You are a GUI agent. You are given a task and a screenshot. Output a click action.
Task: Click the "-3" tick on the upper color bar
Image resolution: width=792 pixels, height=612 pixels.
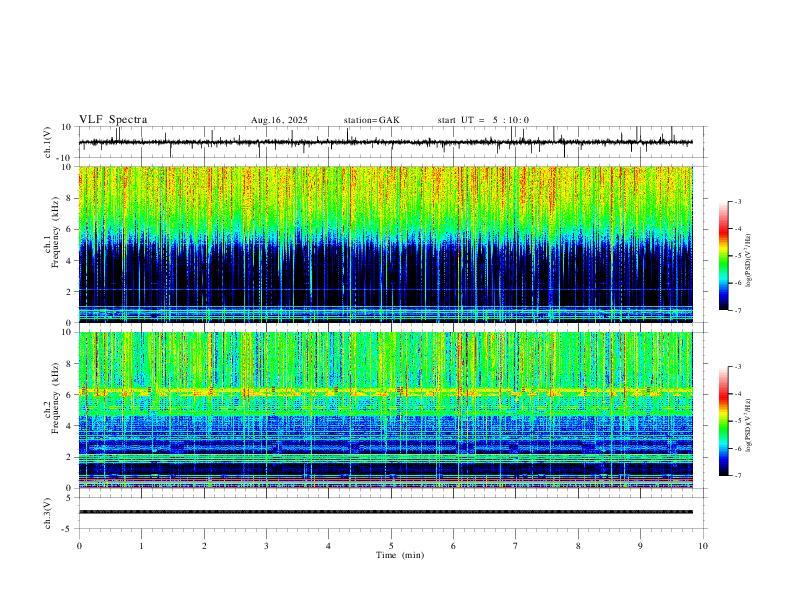(x=738, y=201)
